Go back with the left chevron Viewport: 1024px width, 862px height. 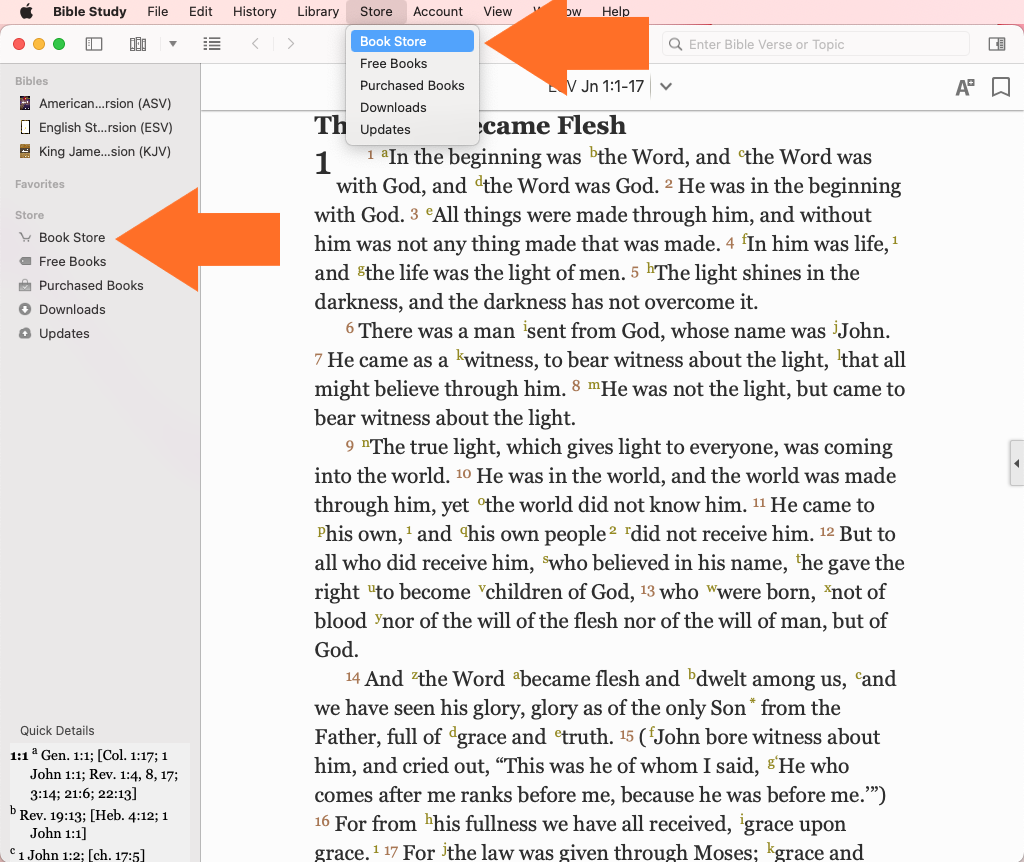click(256, 44)
